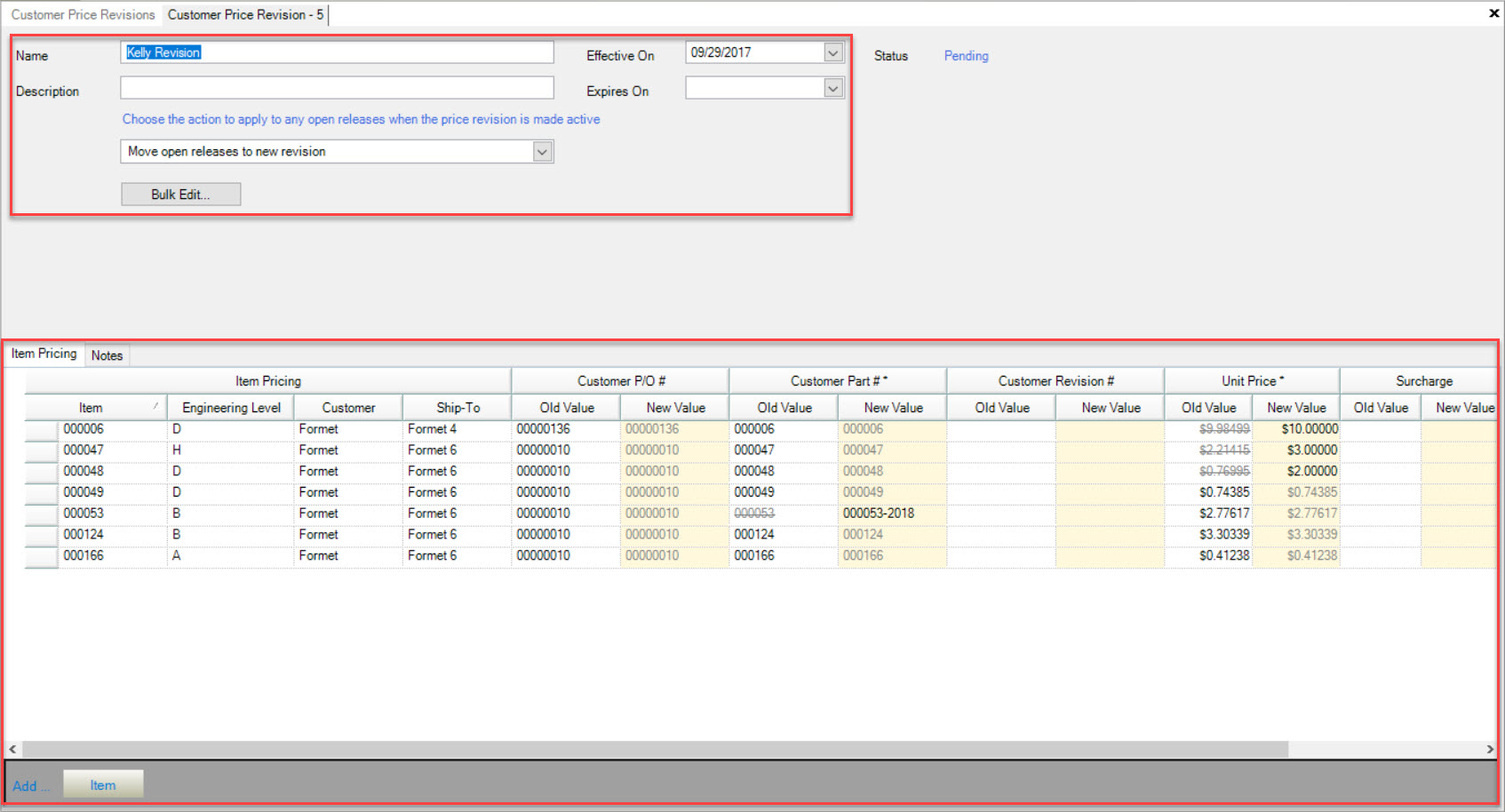This screenshot has height=812, width=1505.
Task: Select the Customer Price Revision - 5 tab
Action: click(245, 14)
